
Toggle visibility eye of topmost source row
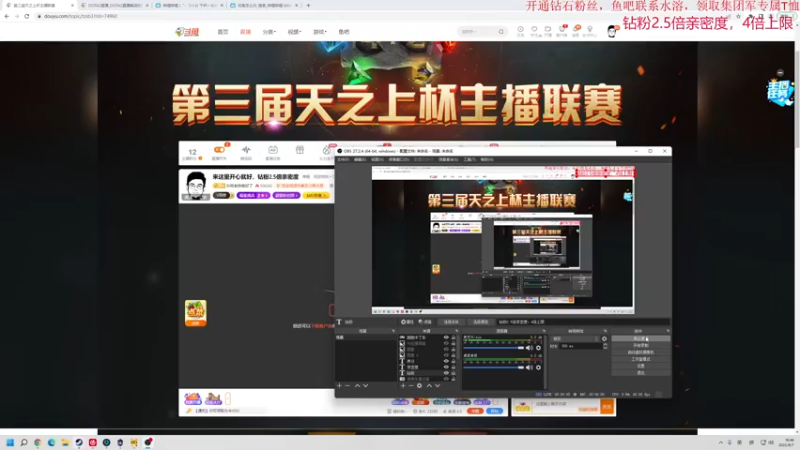pos(446,338)
